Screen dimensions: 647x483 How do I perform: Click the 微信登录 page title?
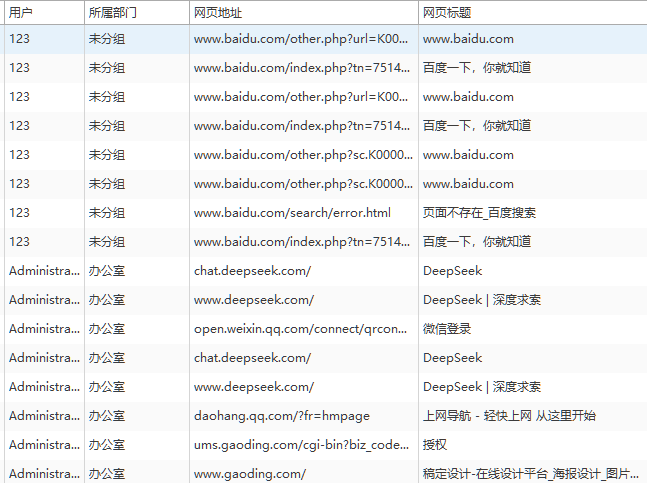click(x=447, y=329)
